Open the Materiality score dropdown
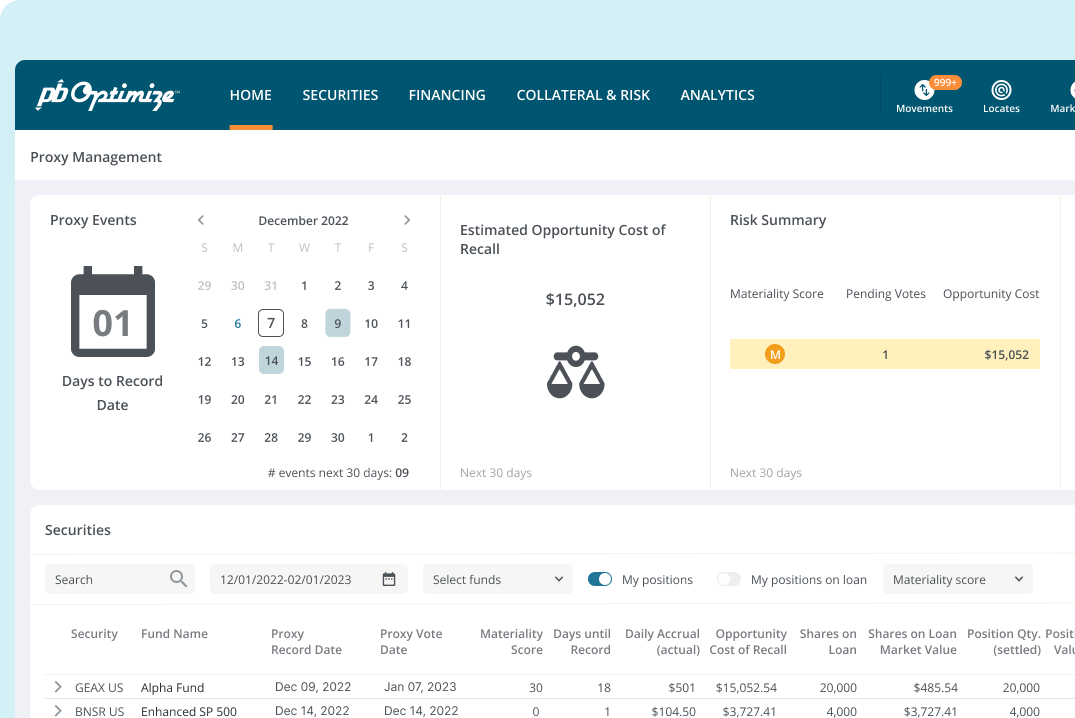The width and height of the screenshot is (1075, 718). (x=957, y=579)
